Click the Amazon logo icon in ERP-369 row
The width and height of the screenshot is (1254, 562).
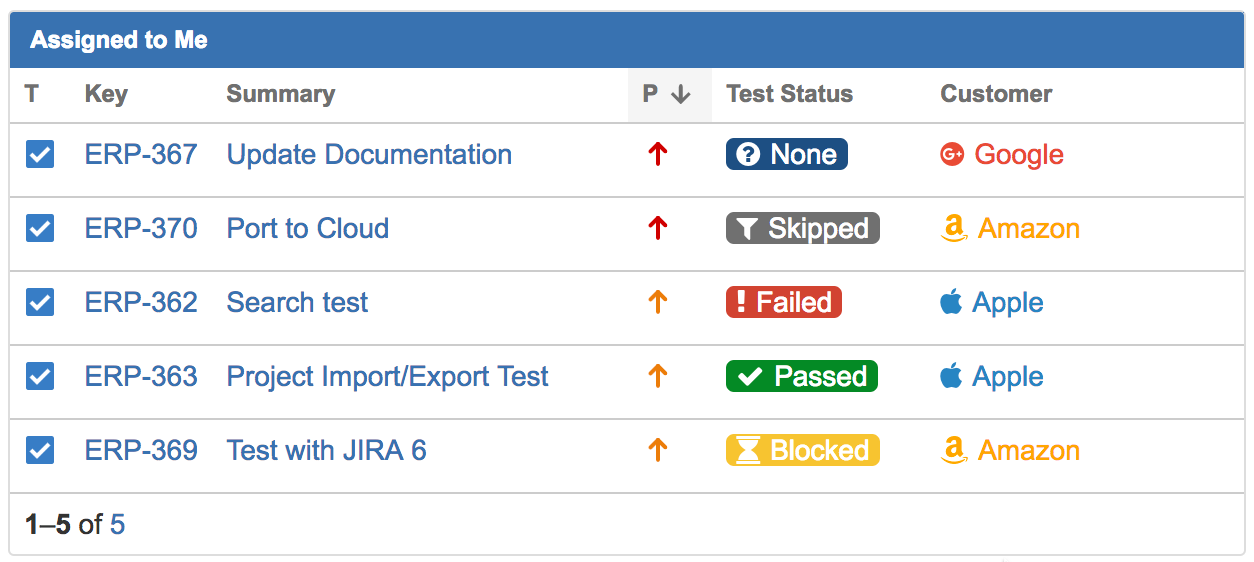pos(954,451)
